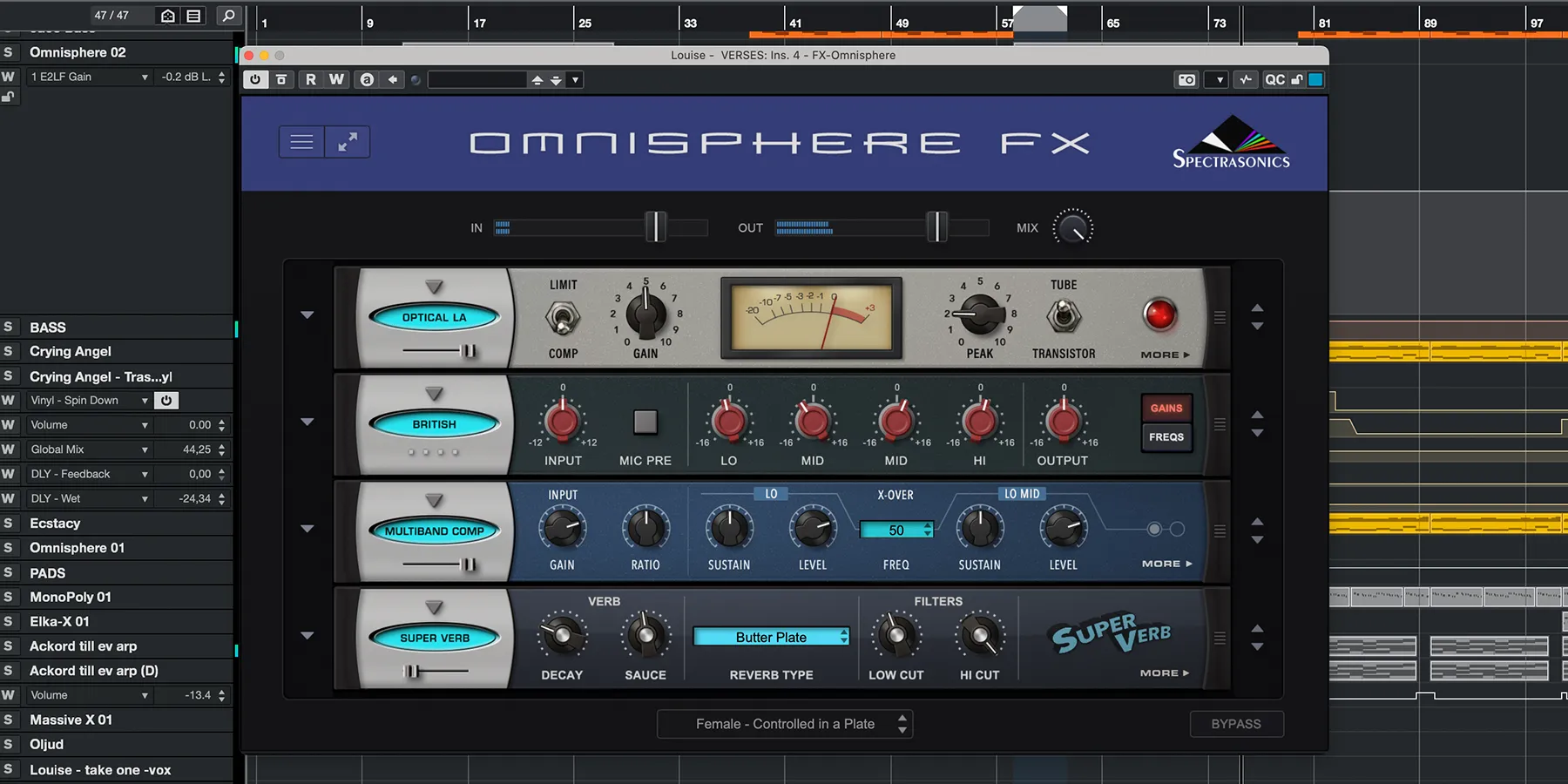Click the QC quick controls button
1568x784 pixels.
coord(1274,80)
